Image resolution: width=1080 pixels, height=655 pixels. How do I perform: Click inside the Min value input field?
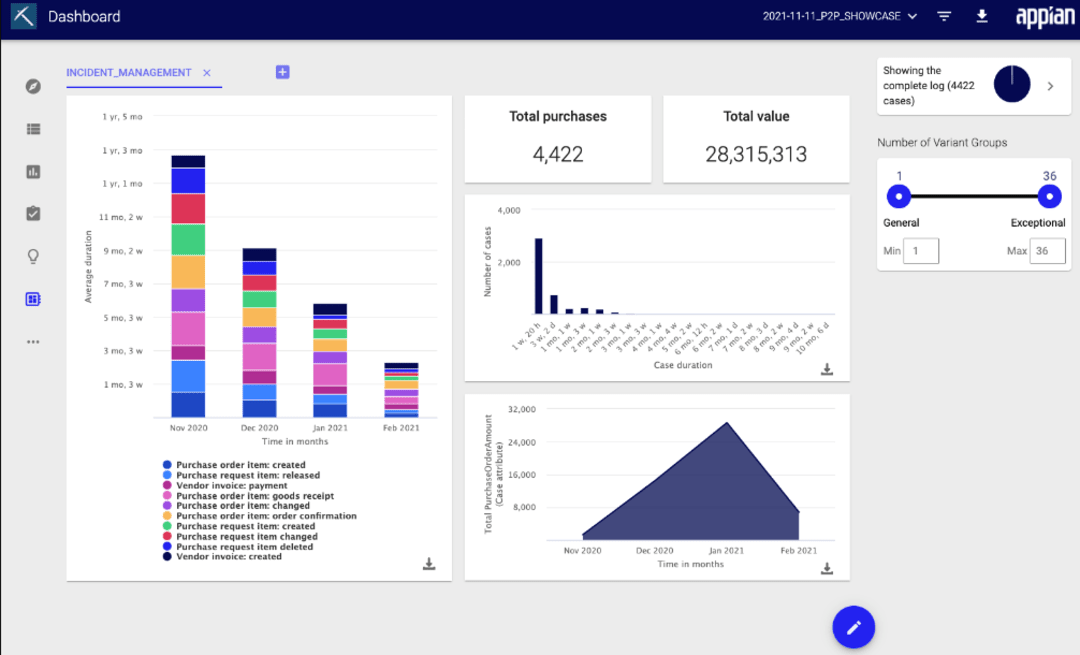click(x=920, y=251)
